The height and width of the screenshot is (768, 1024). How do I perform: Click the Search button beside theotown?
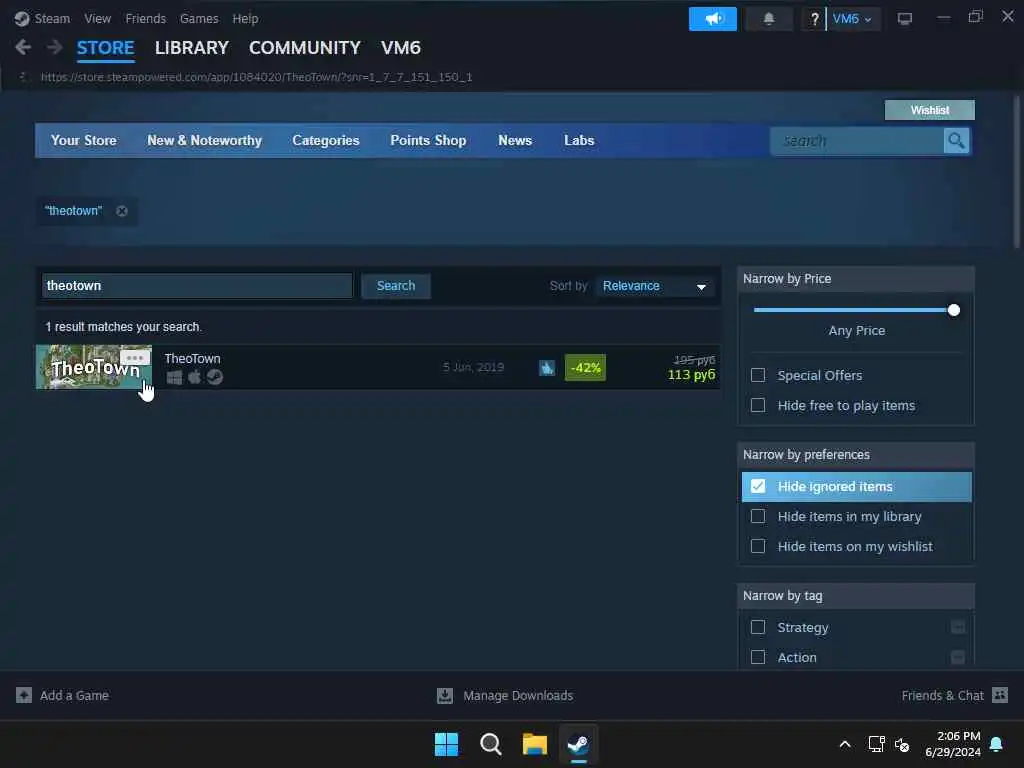(x=396, y=286)
